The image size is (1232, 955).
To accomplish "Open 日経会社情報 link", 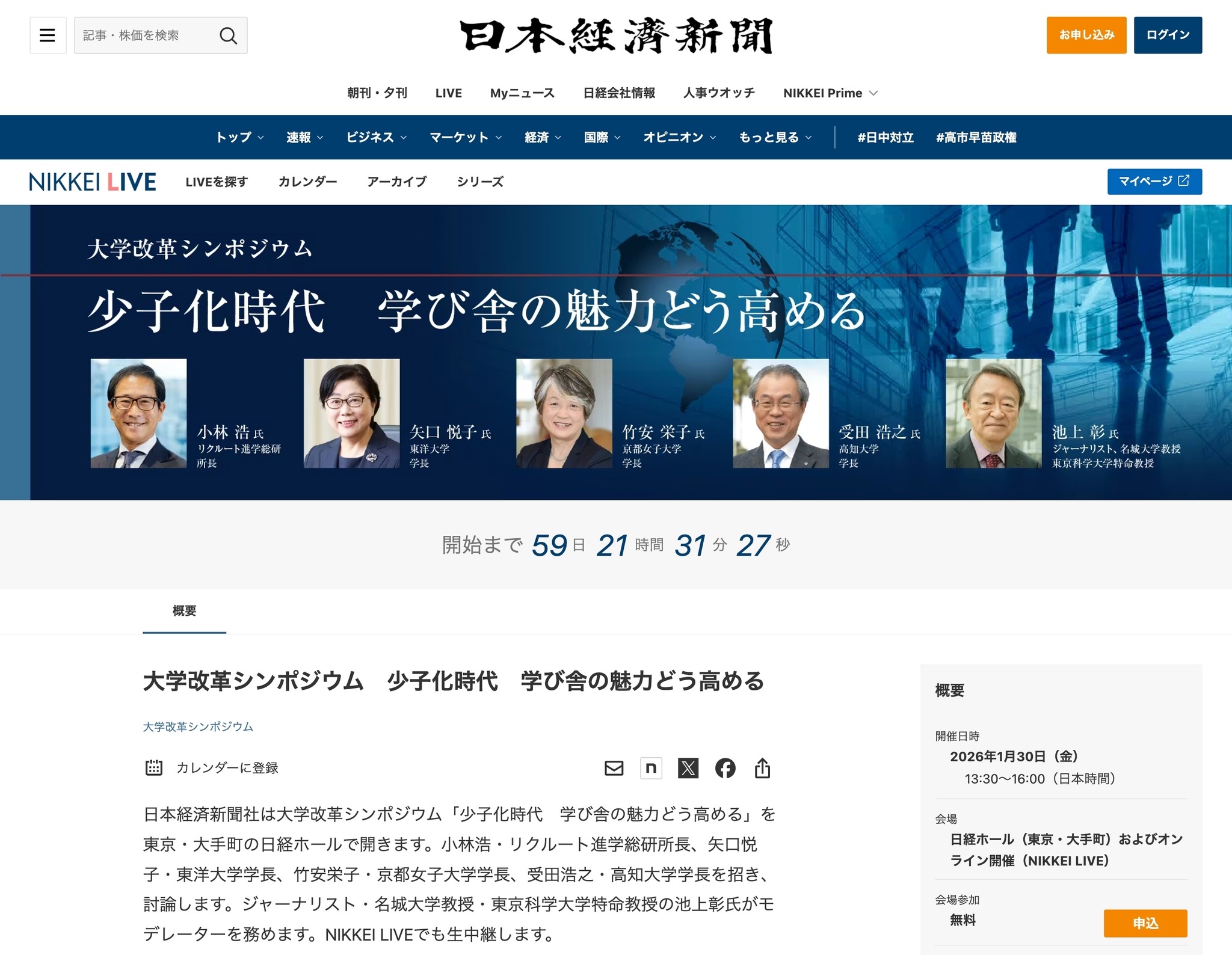I will 619,93.
